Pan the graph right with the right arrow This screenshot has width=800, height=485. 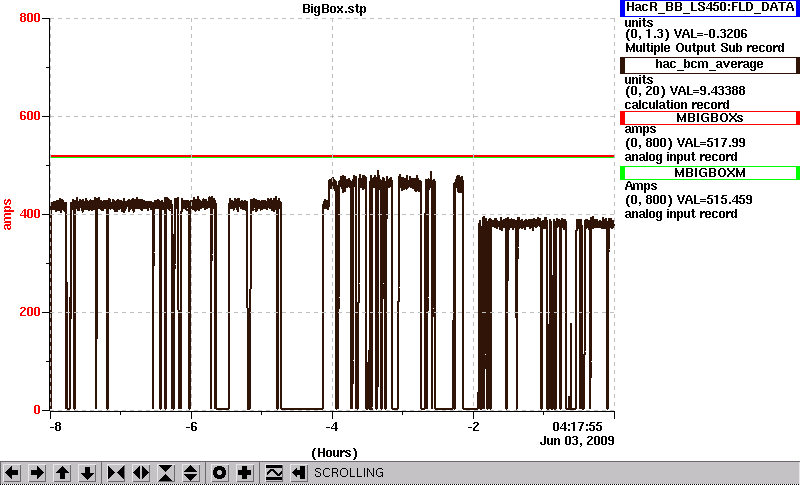(x=37, y=473)
